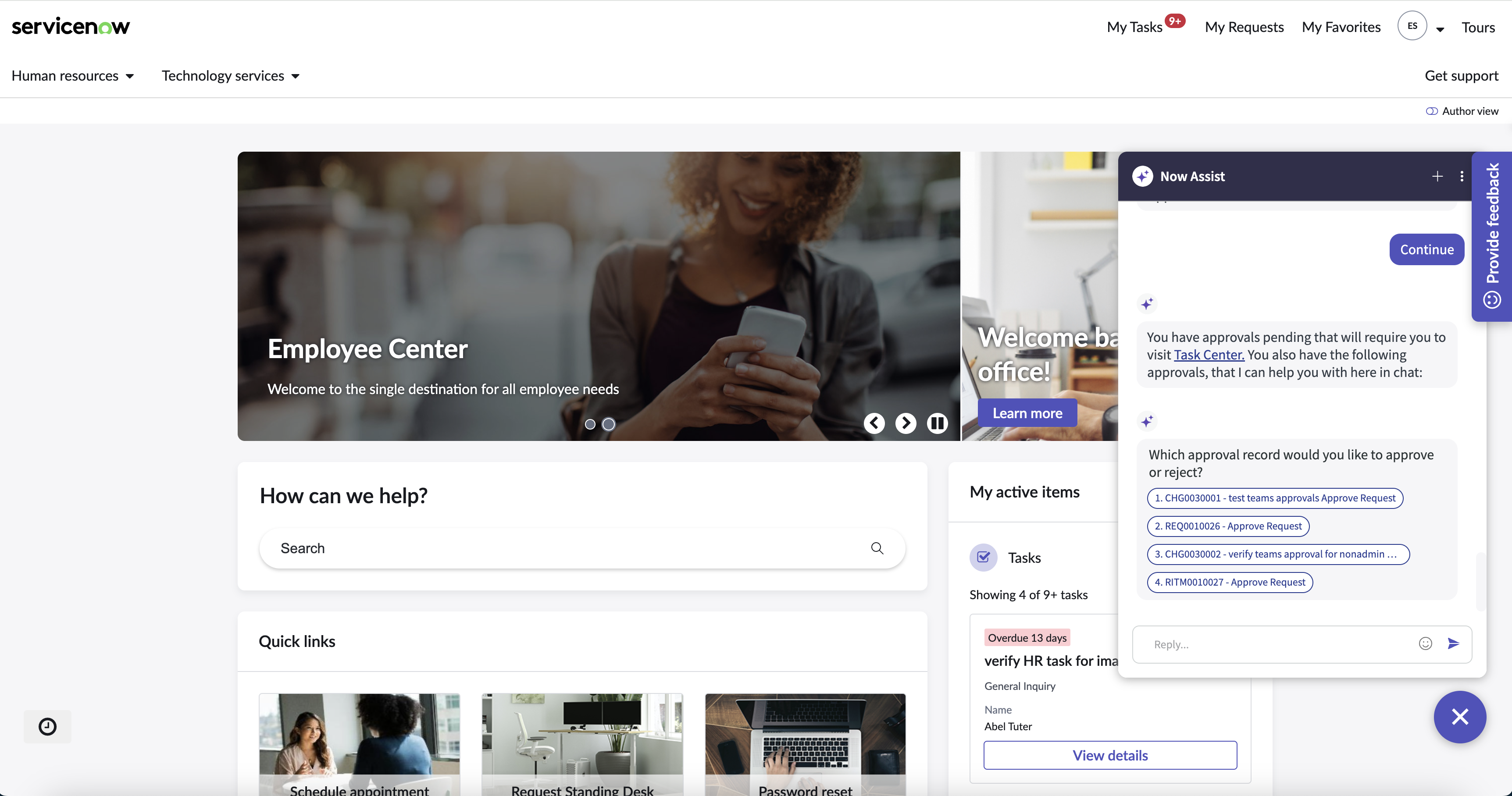1512x796 pixels.
Task: Open the Provide feedback side tab
Action: point(1491,236)
